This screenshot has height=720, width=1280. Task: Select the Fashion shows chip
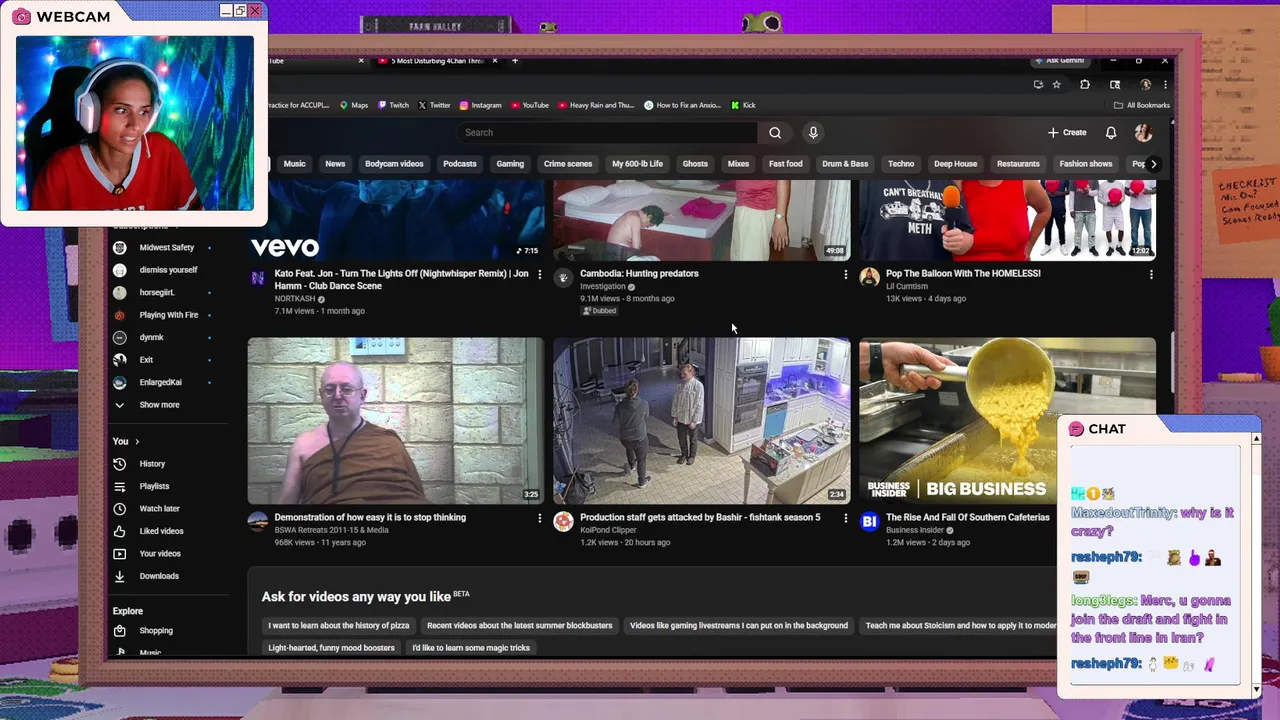point(1086,164)
